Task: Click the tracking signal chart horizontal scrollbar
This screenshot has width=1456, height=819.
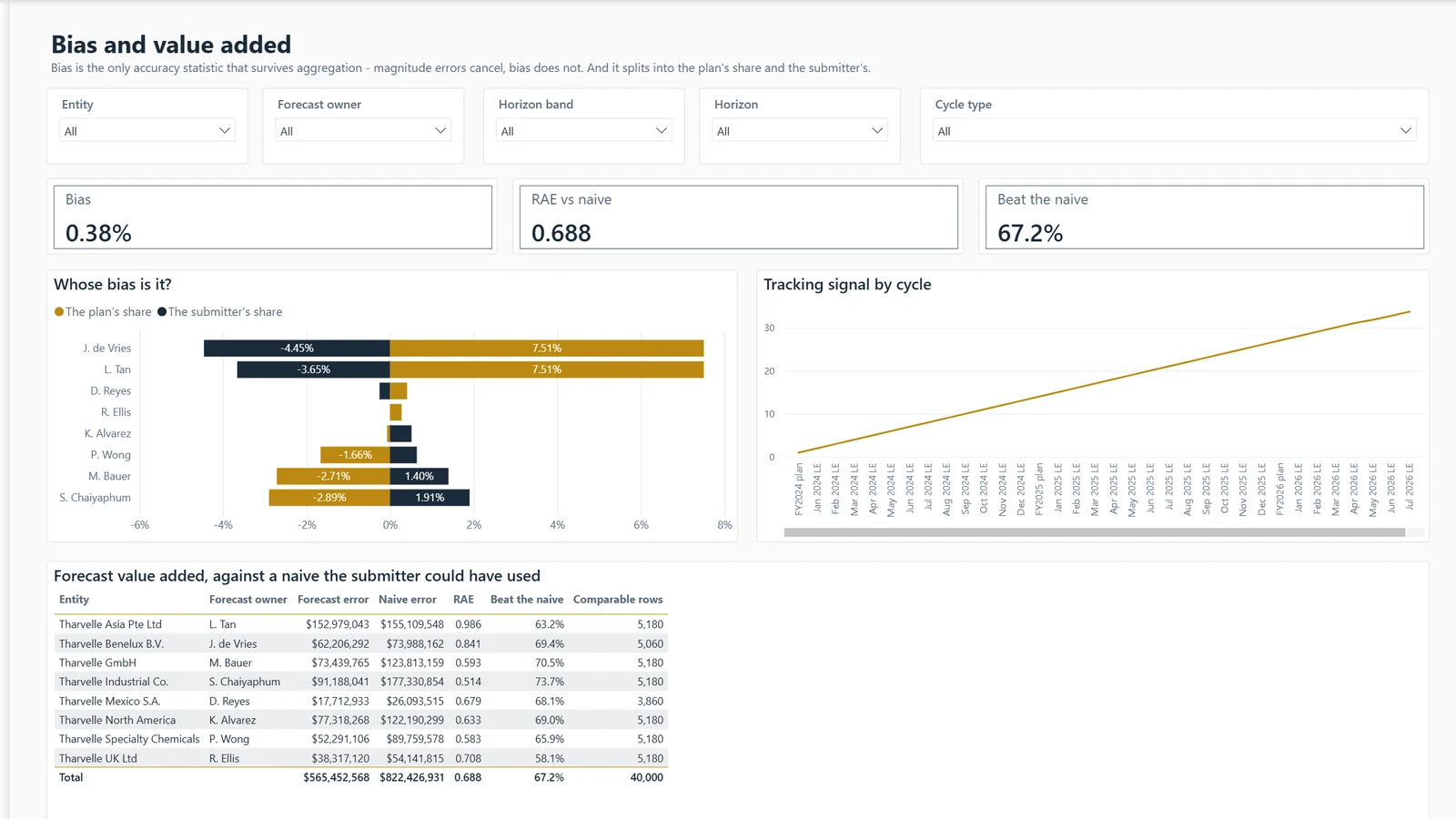Action: (1095, 532)
